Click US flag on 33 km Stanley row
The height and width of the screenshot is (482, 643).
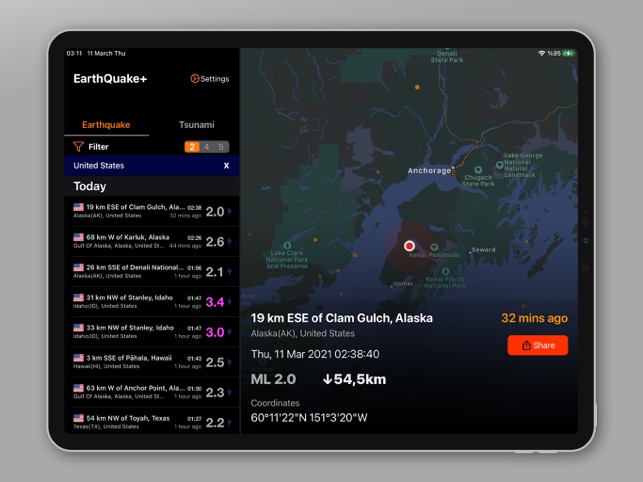[x=78, y=328]
